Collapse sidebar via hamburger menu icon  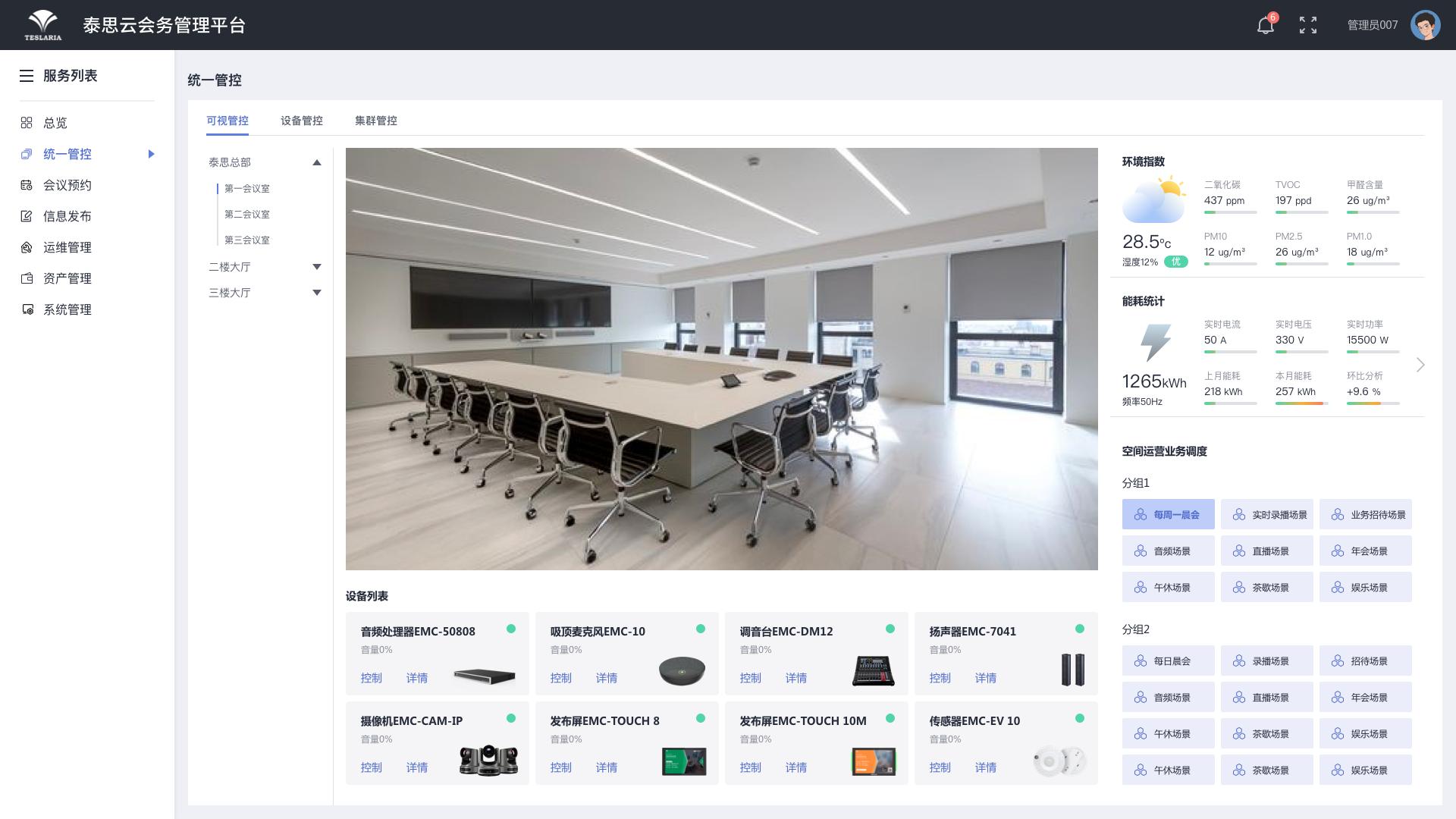(27, 76)
